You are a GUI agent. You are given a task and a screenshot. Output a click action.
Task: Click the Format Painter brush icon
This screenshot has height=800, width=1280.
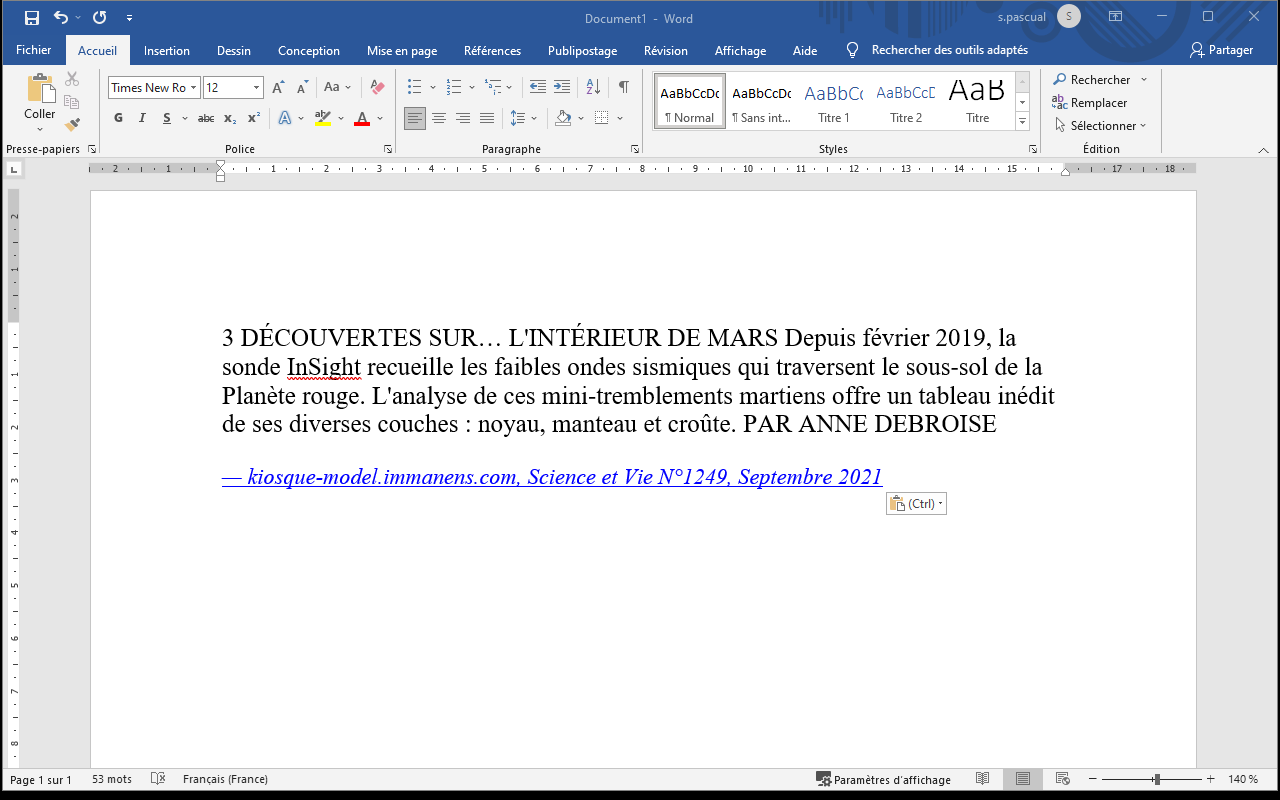click(x=72, y=125)
